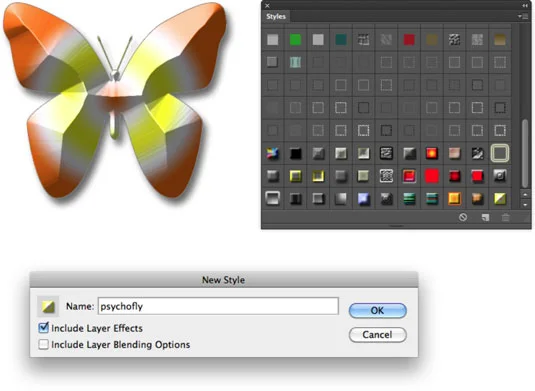
Task: Apply the flat red swatch in top row
Action: point(409,40)
